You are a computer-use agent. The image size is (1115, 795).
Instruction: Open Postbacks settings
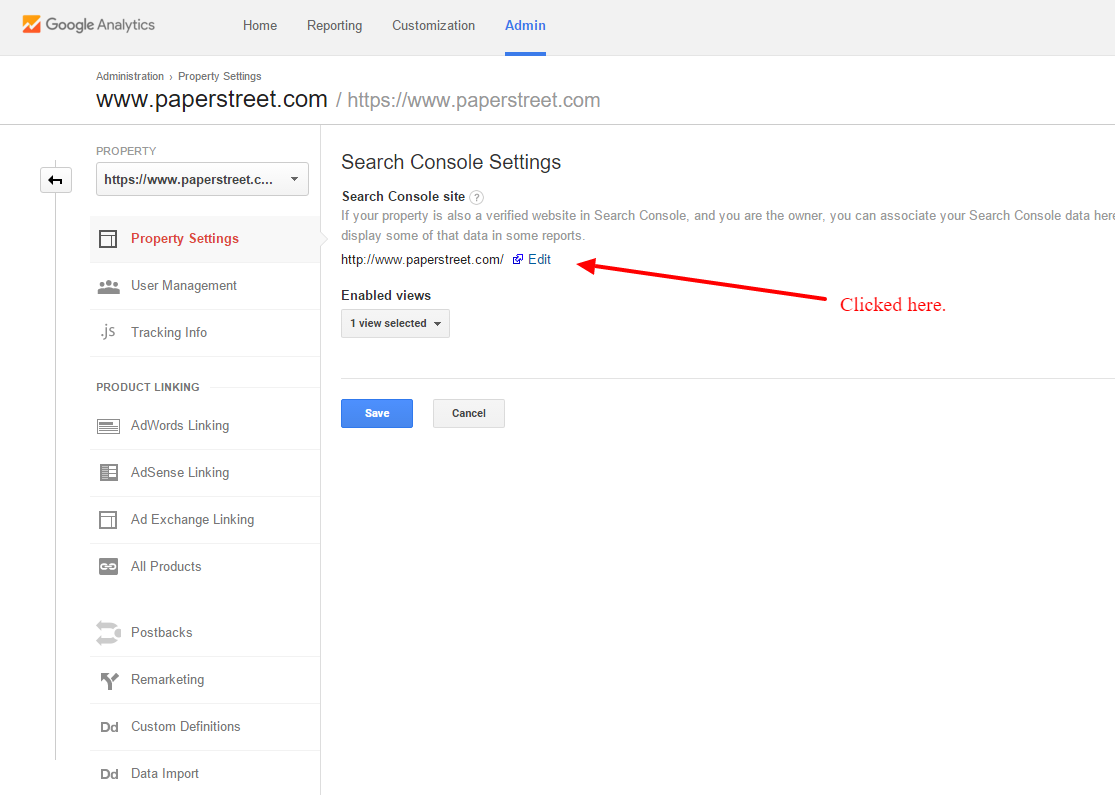tap(205, 633)
